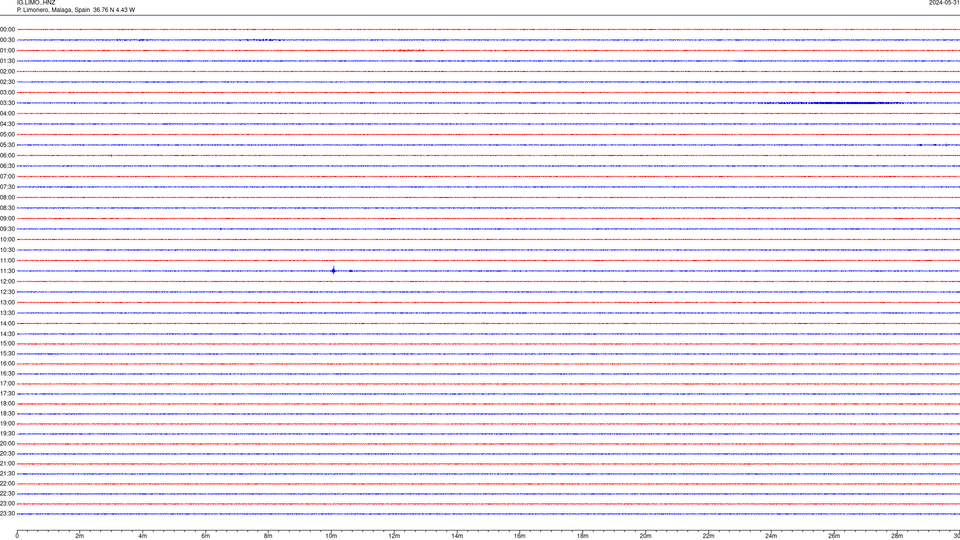The width and height of the screenshot is (960, 540).
Task: Click the seismic spike on the 11:30 trace
Action: 333,271
